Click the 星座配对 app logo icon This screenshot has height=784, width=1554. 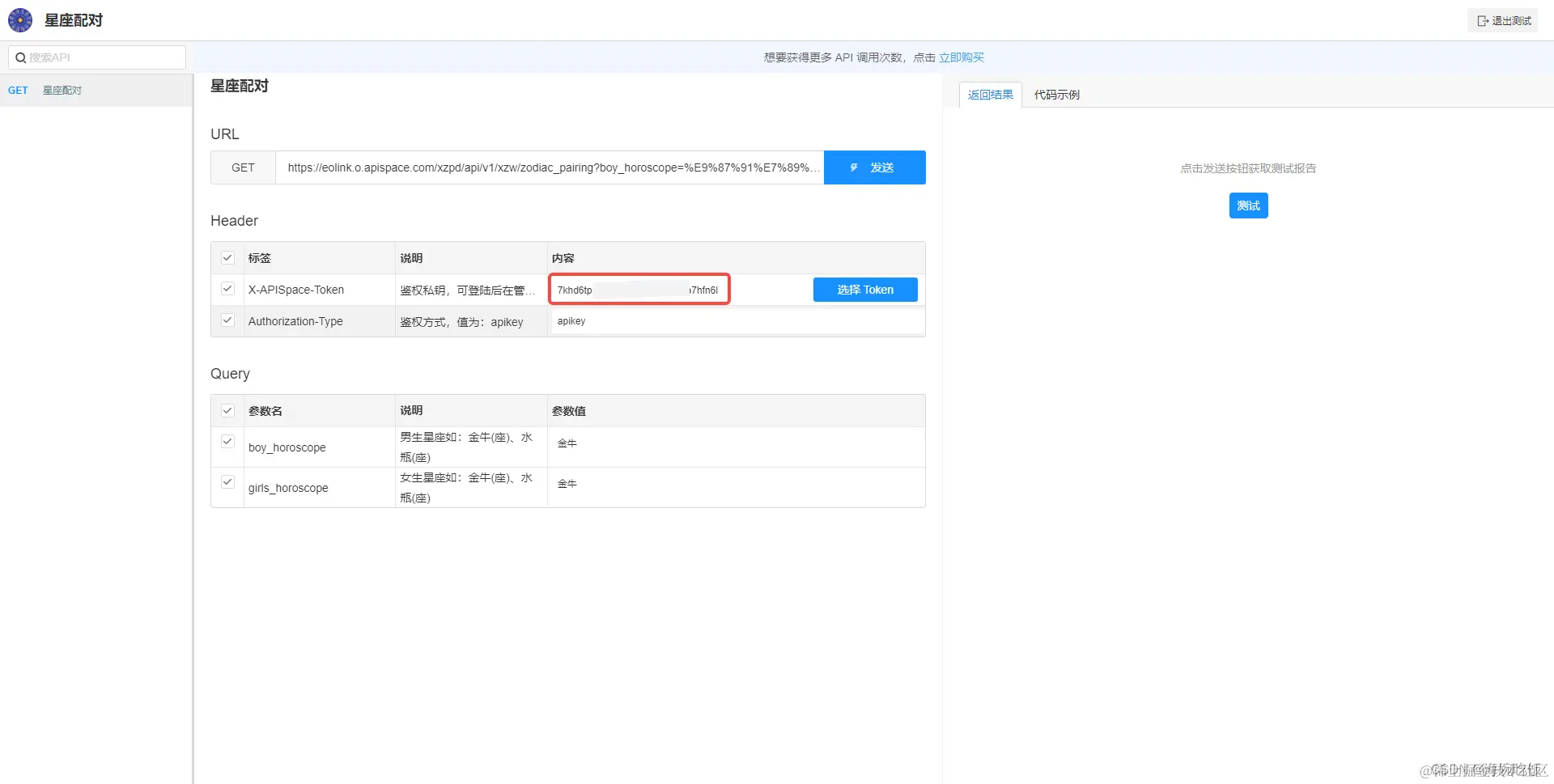pos(19,19)
